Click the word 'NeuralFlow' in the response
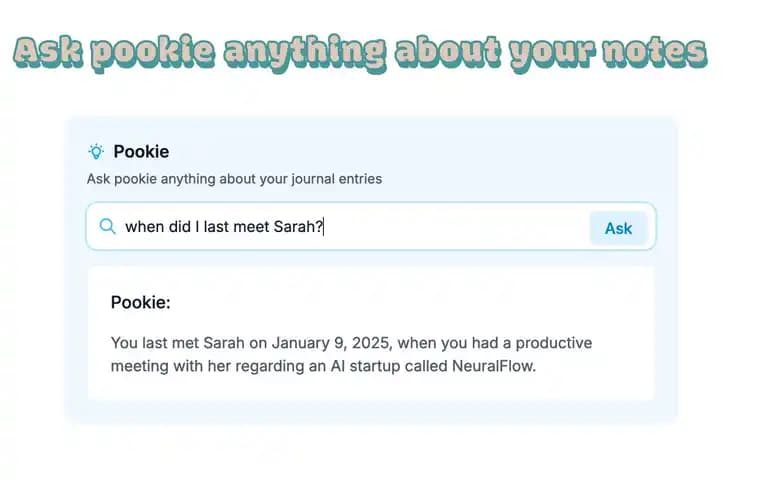This screenshot has width=768, height=480. 493,366
